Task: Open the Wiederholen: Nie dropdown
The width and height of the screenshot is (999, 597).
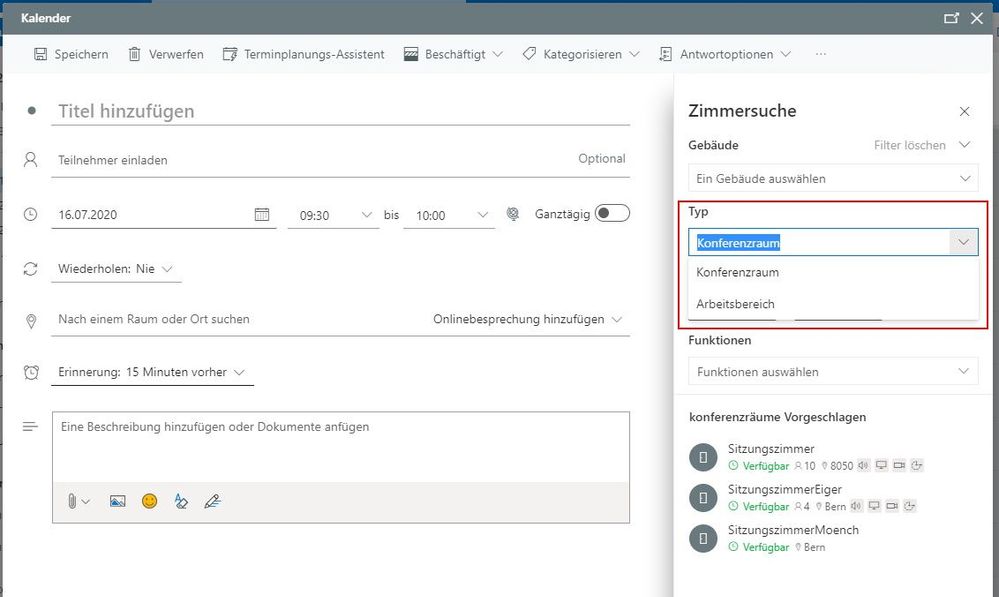Action: 116,269
